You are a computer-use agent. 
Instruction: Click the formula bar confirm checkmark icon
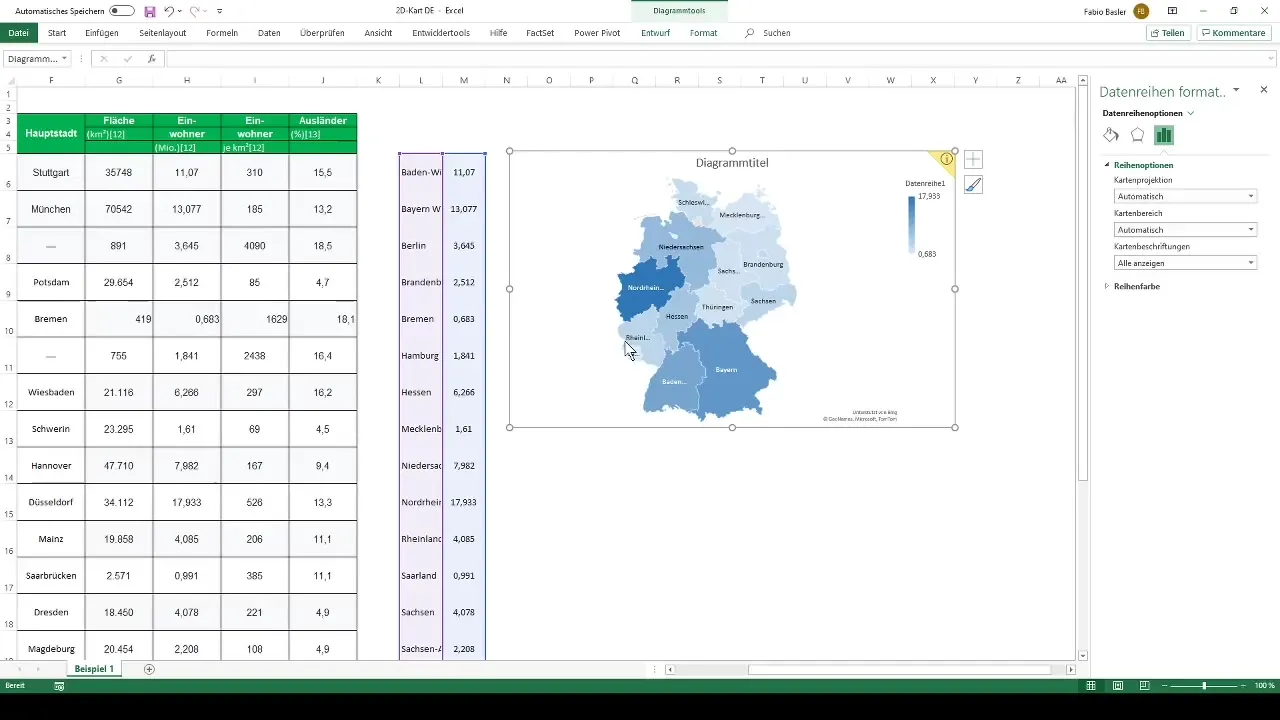click(127, 59)
